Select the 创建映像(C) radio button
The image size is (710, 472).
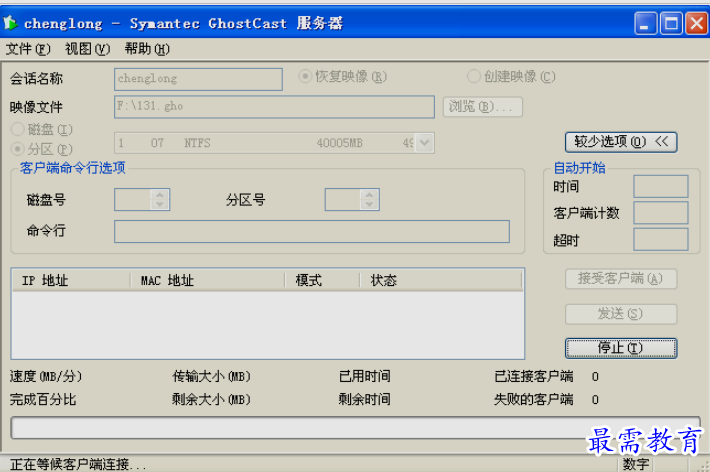click(x=511, y=77)
